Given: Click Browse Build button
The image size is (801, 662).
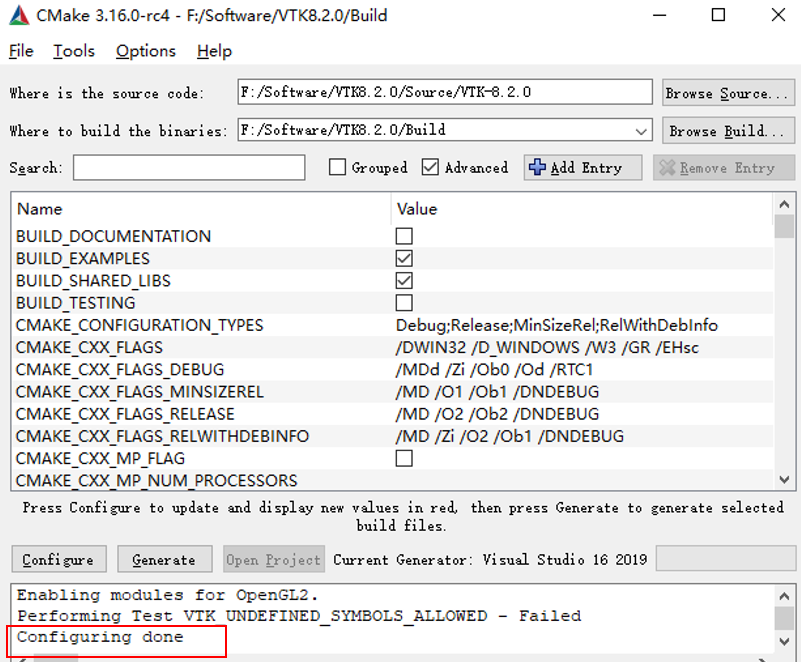Looking at the screenshot, I should click(x=728, y=131).
